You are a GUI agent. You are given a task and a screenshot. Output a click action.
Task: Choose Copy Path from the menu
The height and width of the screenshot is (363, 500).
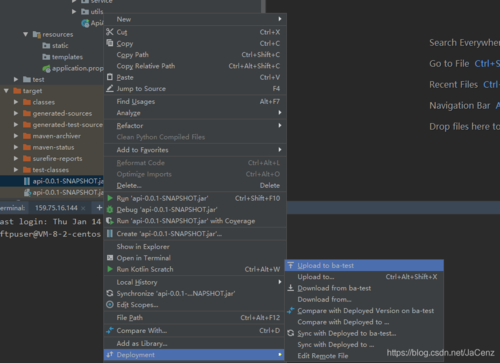click(x=195, y=55)
